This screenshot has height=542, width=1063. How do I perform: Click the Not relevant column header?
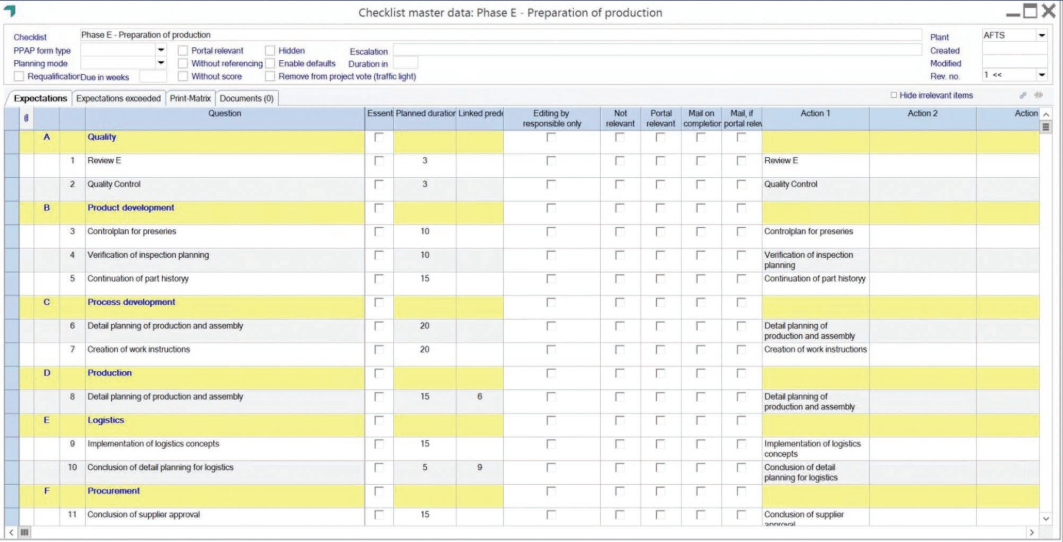coord(620,119)
